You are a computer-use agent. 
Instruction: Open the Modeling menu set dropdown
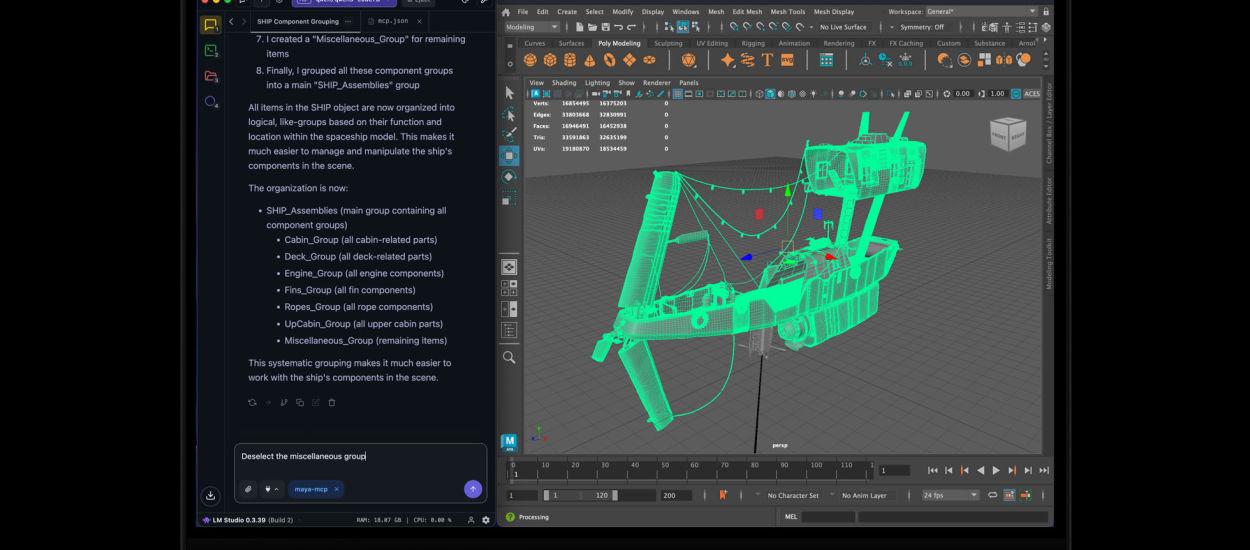pyautogui.click(x=532, y=27)
